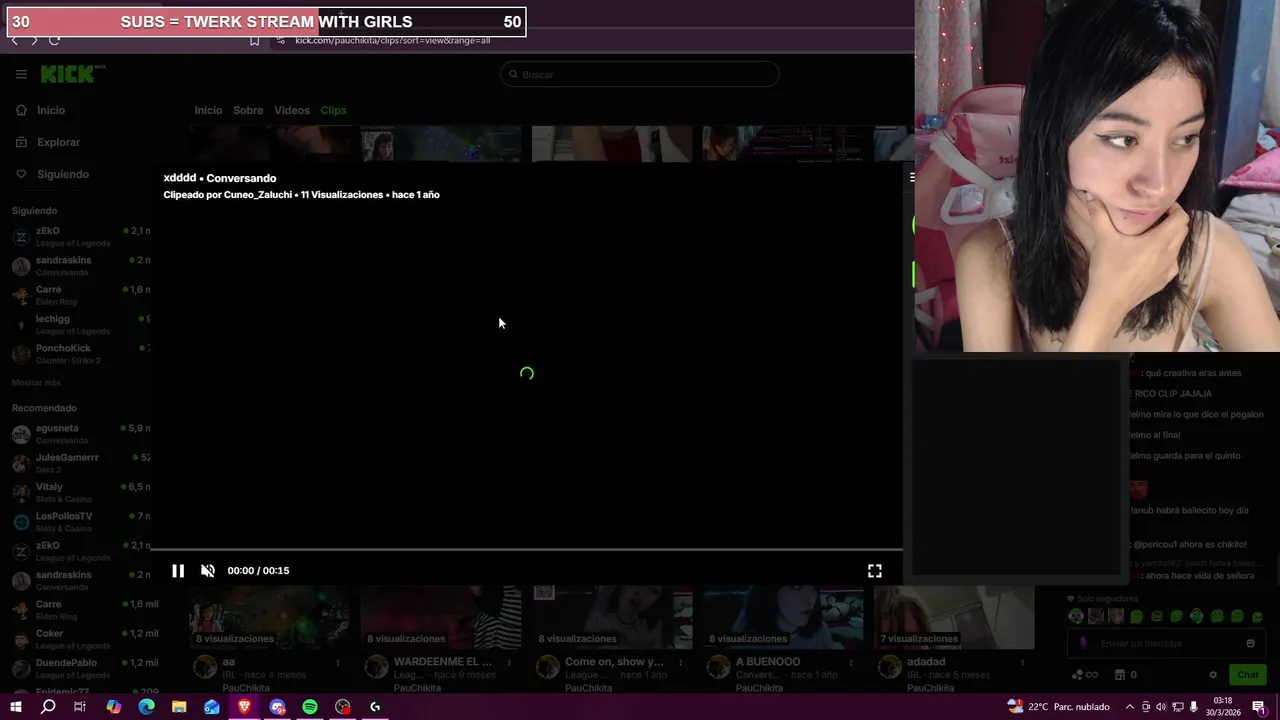Open options menu for A BUENOOO clip
This screenshot has height=720, width=1280.
coord(851,662)
